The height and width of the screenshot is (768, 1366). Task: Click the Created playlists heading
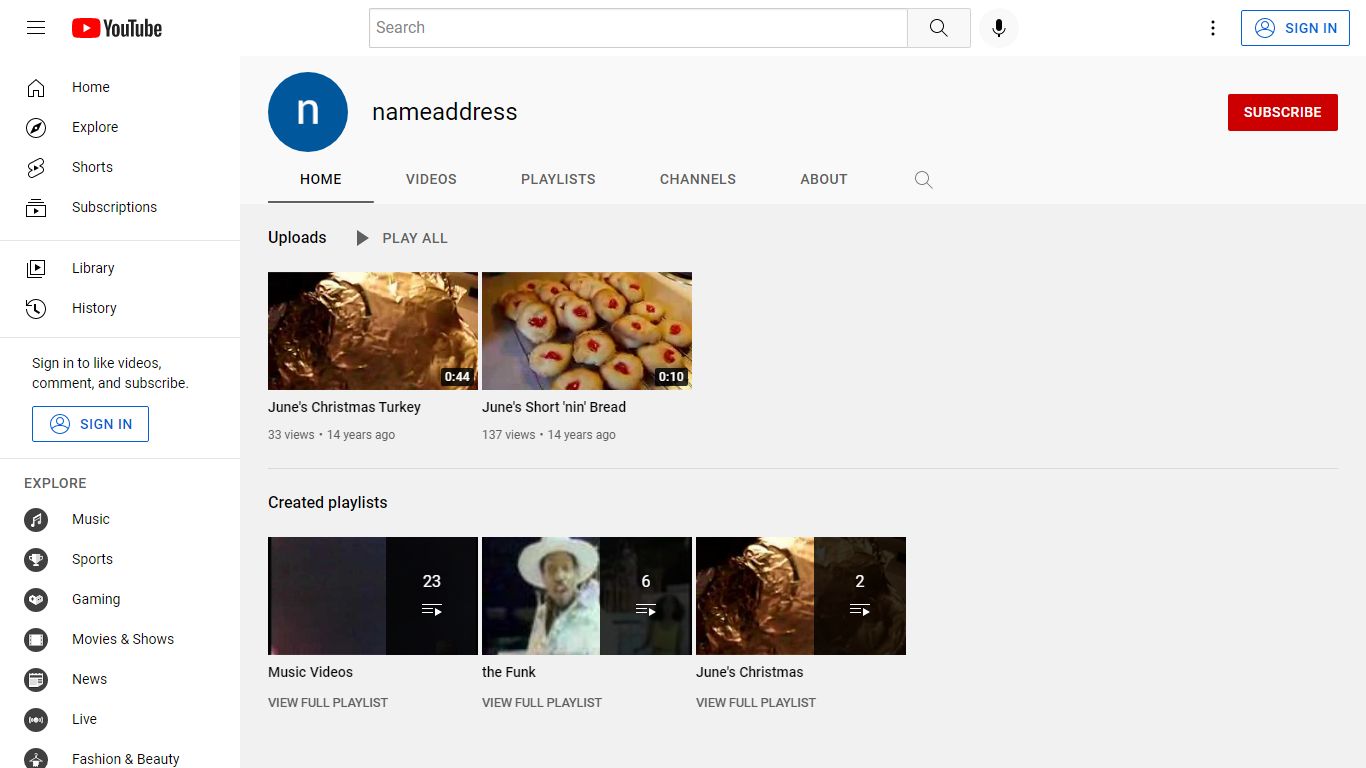(328, 502)
